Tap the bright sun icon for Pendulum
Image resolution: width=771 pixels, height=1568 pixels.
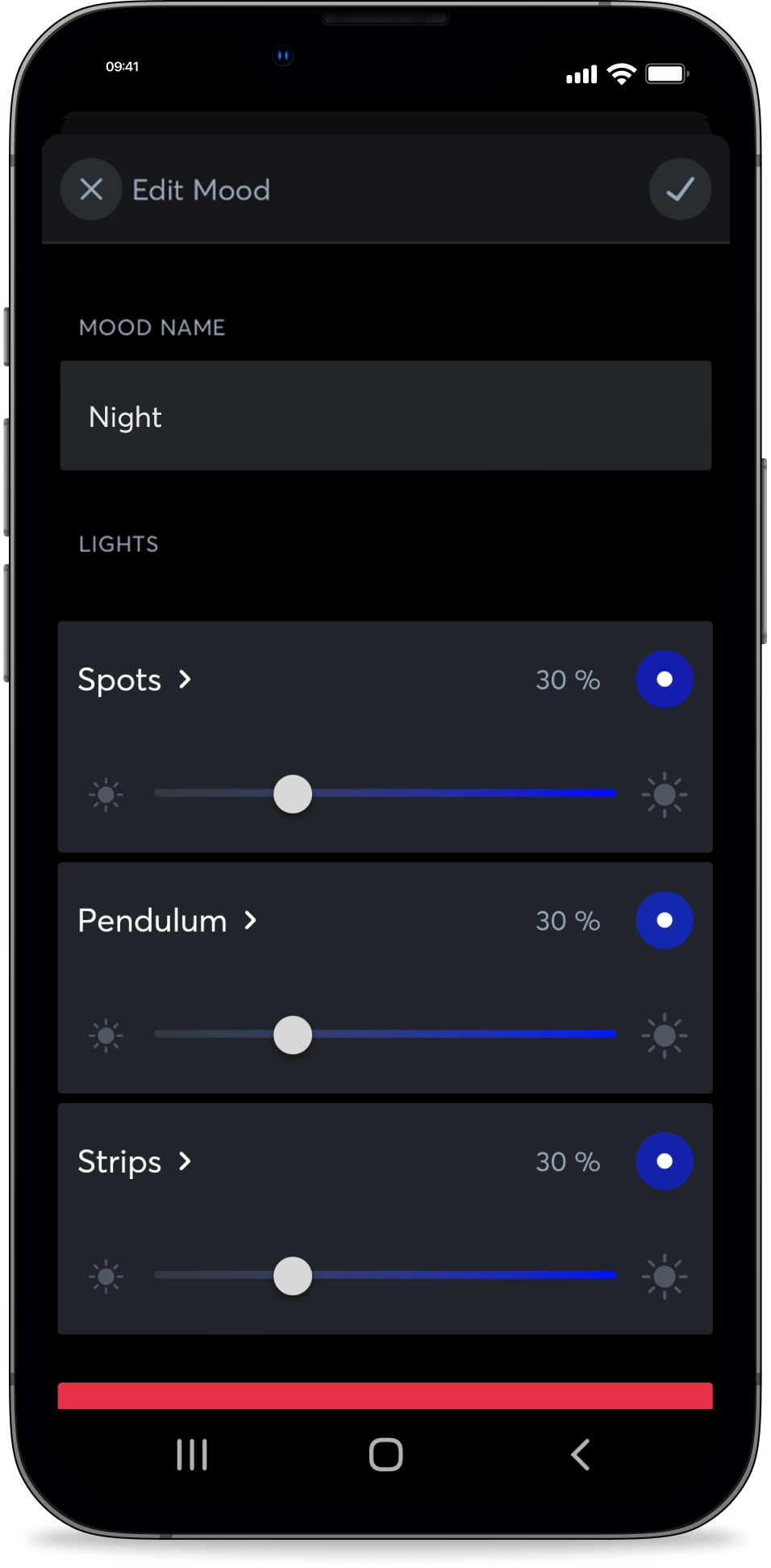pyautogui.click(x=665, y=1035)
